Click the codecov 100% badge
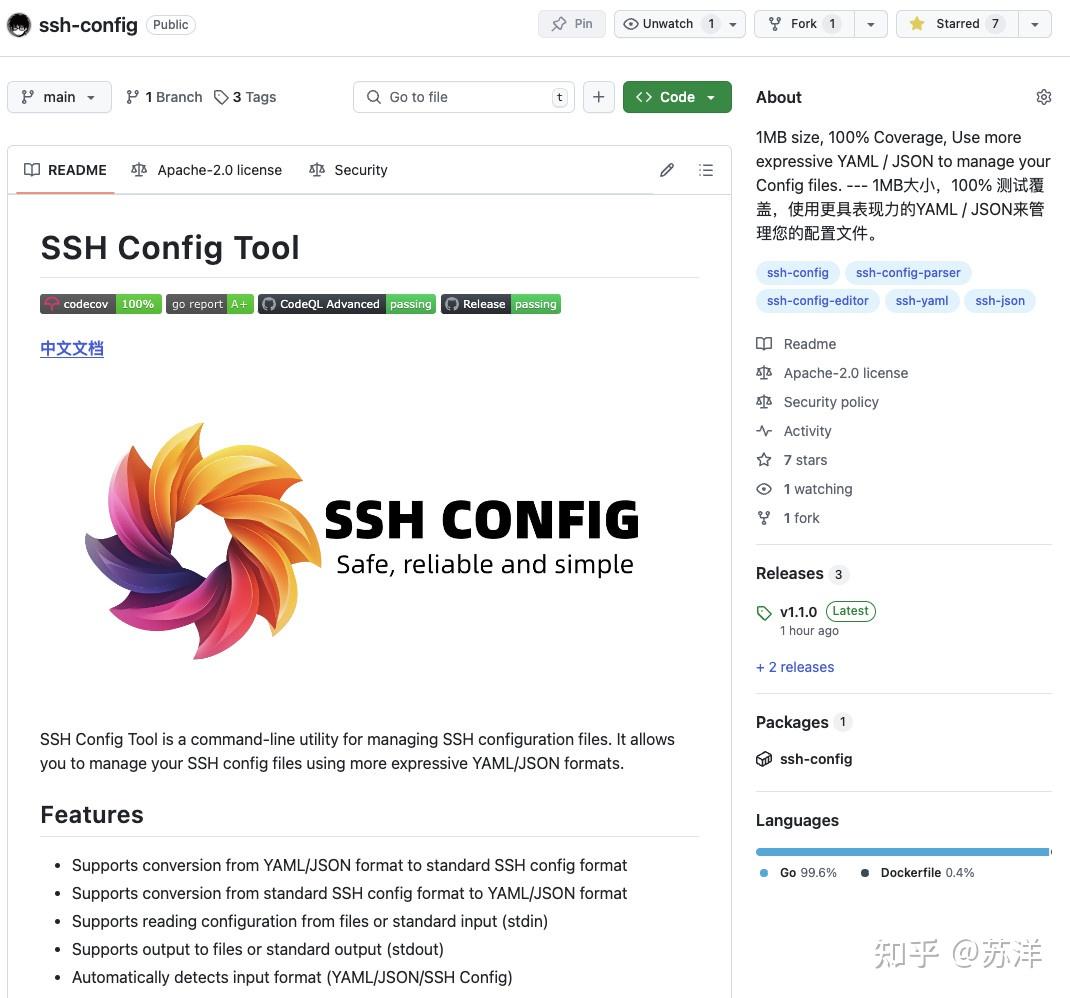This screenshot has width=1070, height=998. click(x=101, y=304)
